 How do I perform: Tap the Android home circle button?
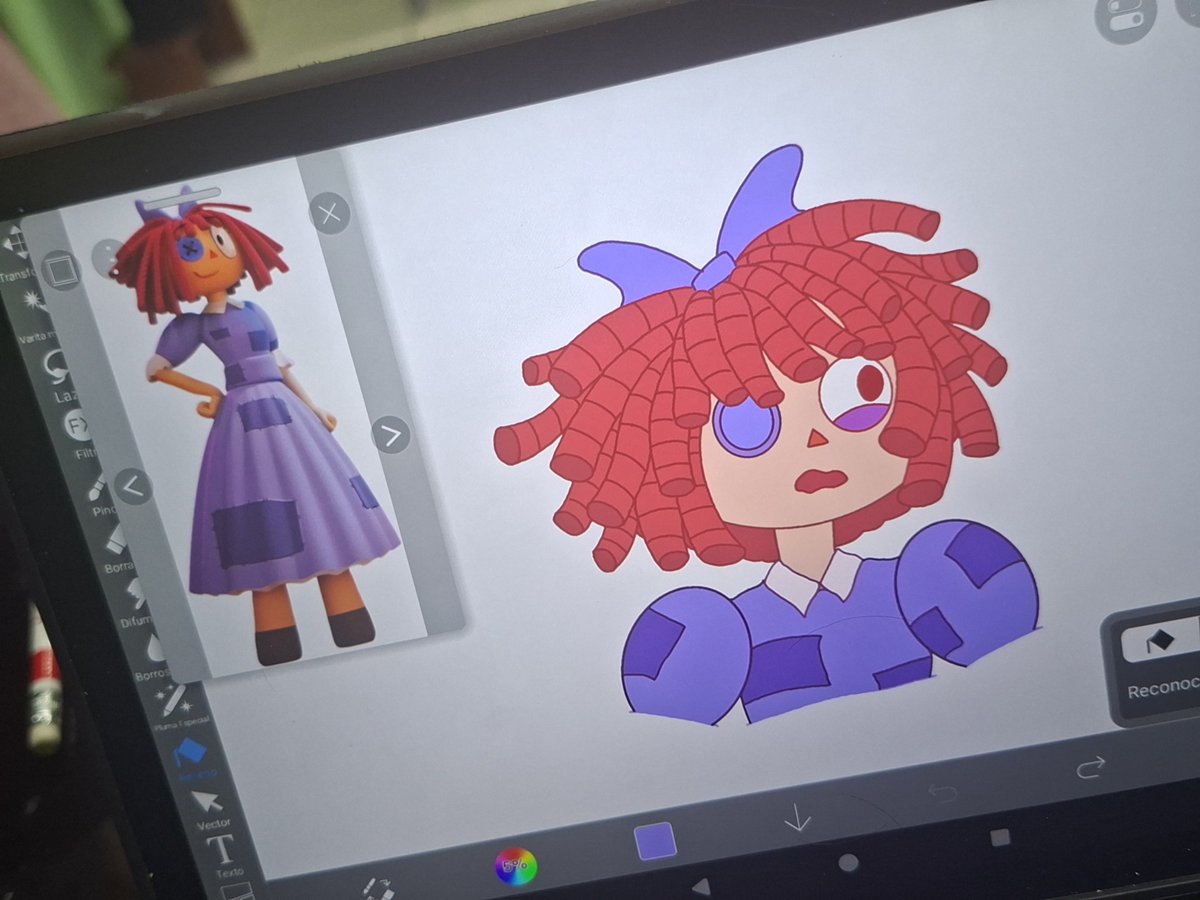(848, 862)
